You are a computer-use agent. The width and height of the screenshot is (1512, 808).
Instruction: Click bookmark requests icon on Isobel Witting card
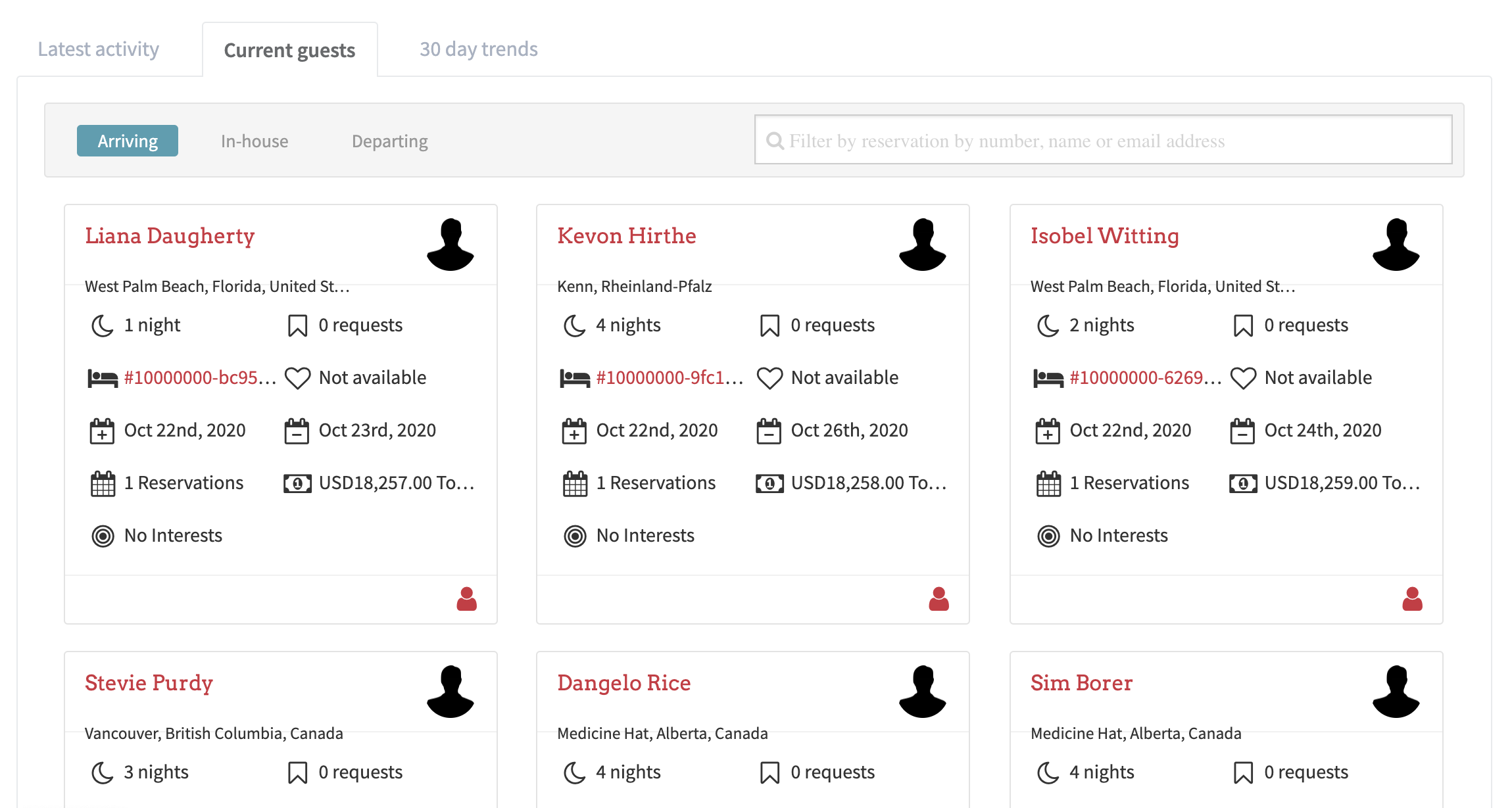click(x=1243, y=325)
